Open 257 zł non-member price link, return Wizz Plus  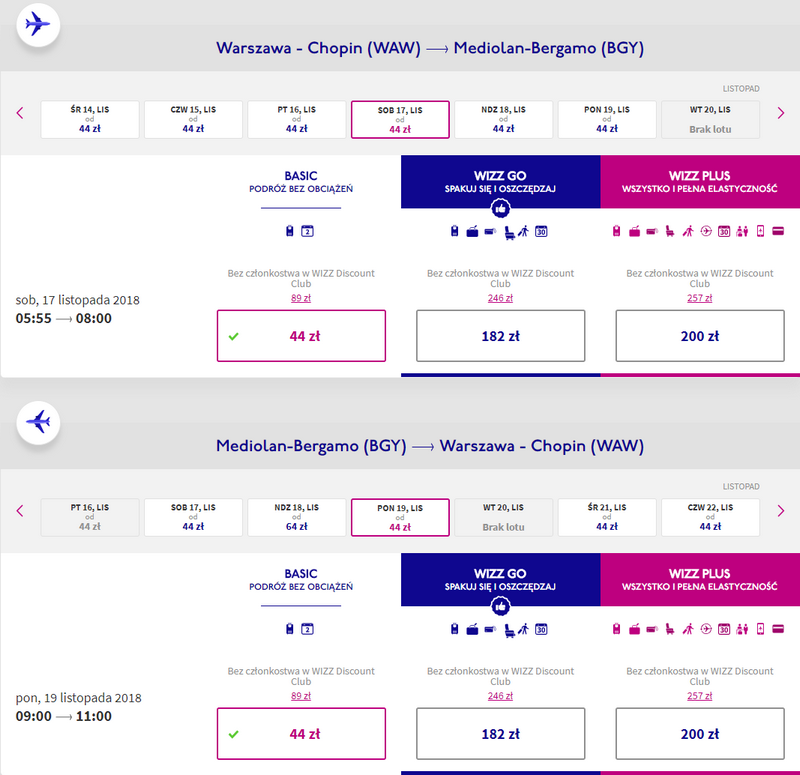tap(700, 696)
